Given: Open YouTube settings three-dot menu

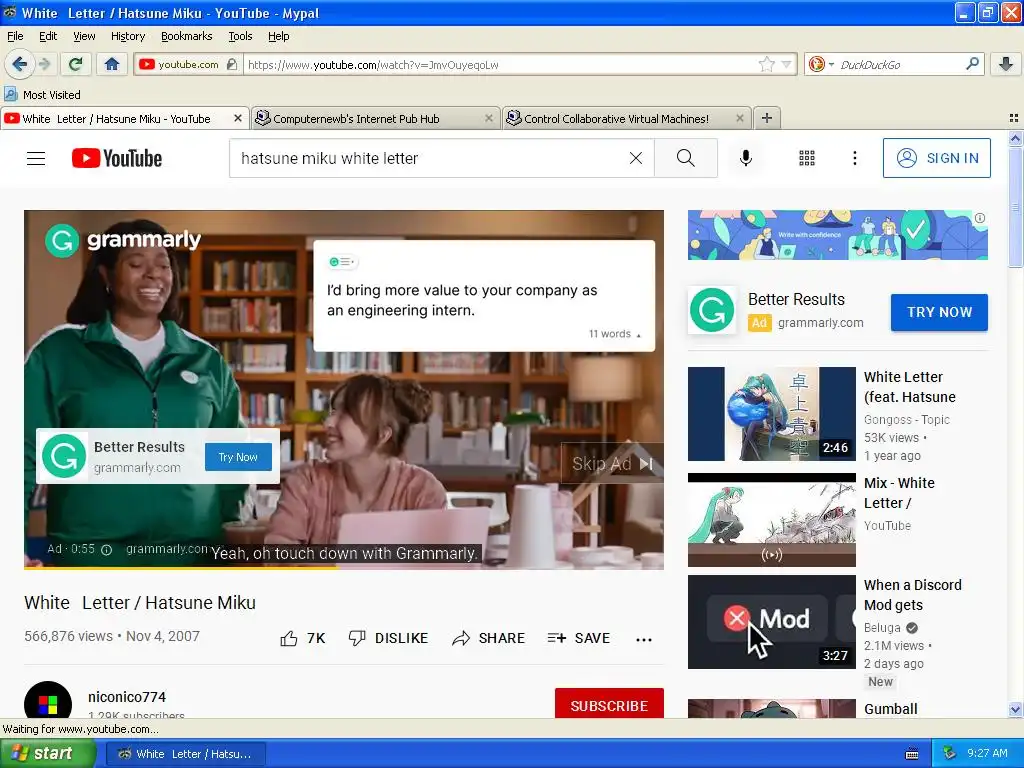Looking at the screenshot, I should click(854, 158).
